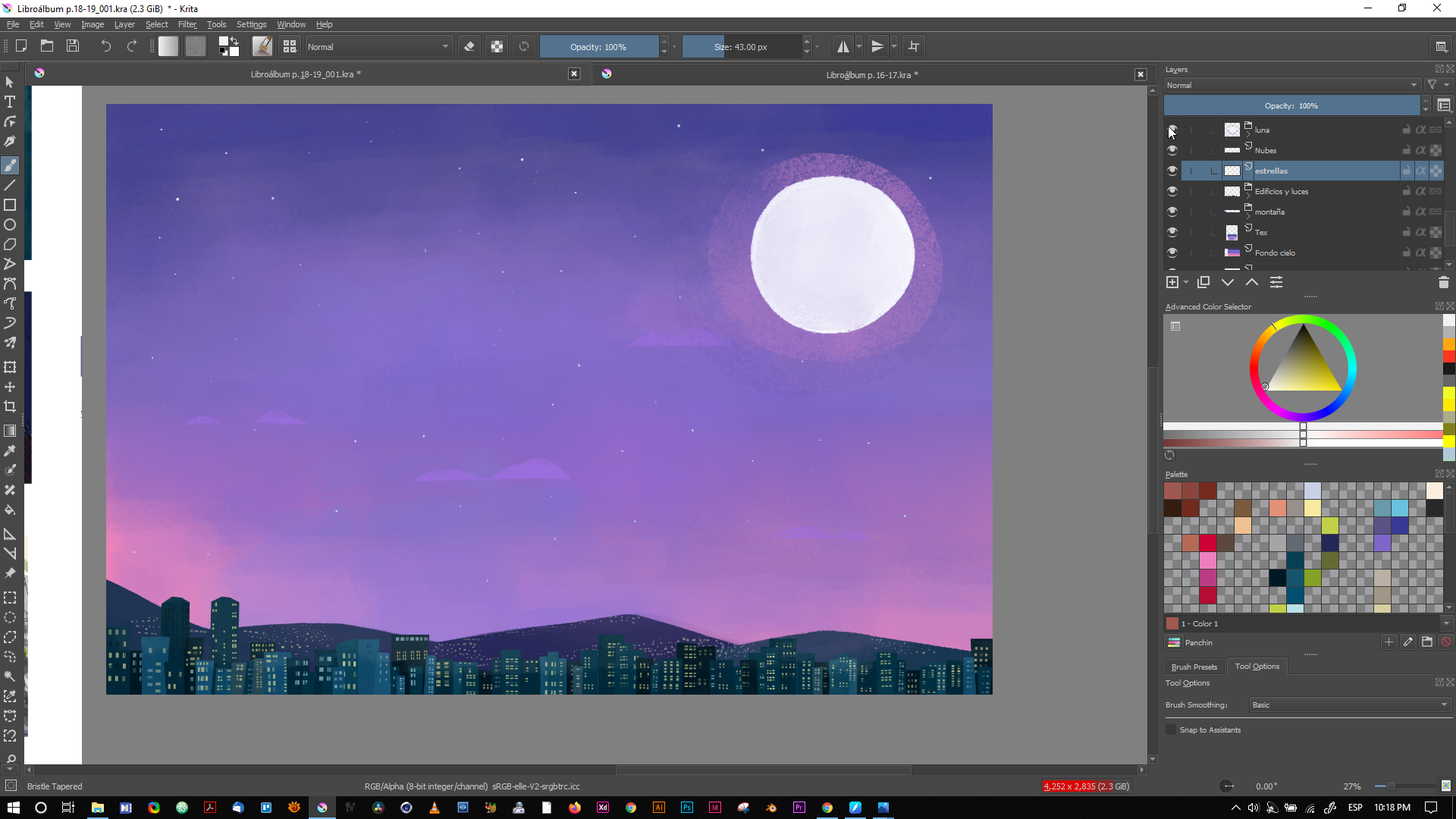Reload original brush preset
1456x819 pixels.
pyautogui.click(x=524, y=46)
